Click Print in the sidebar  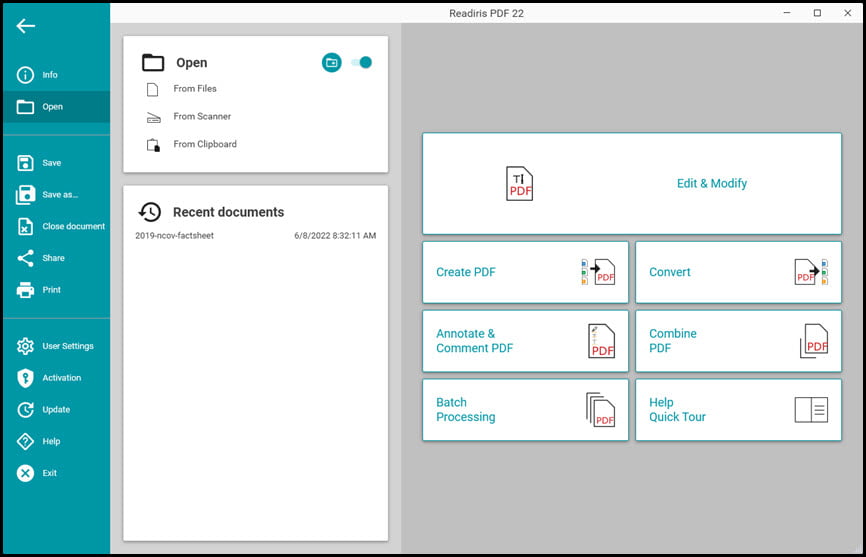coord(56,290)
